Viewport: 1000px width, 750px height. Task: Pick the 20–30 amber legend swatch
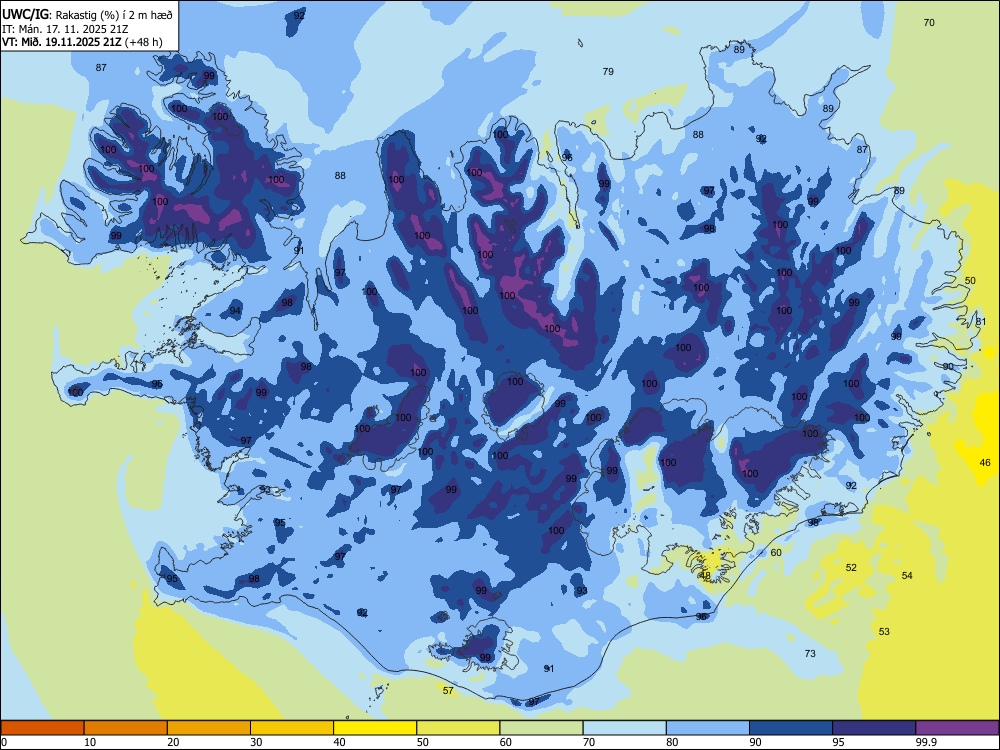pos(209,728)
